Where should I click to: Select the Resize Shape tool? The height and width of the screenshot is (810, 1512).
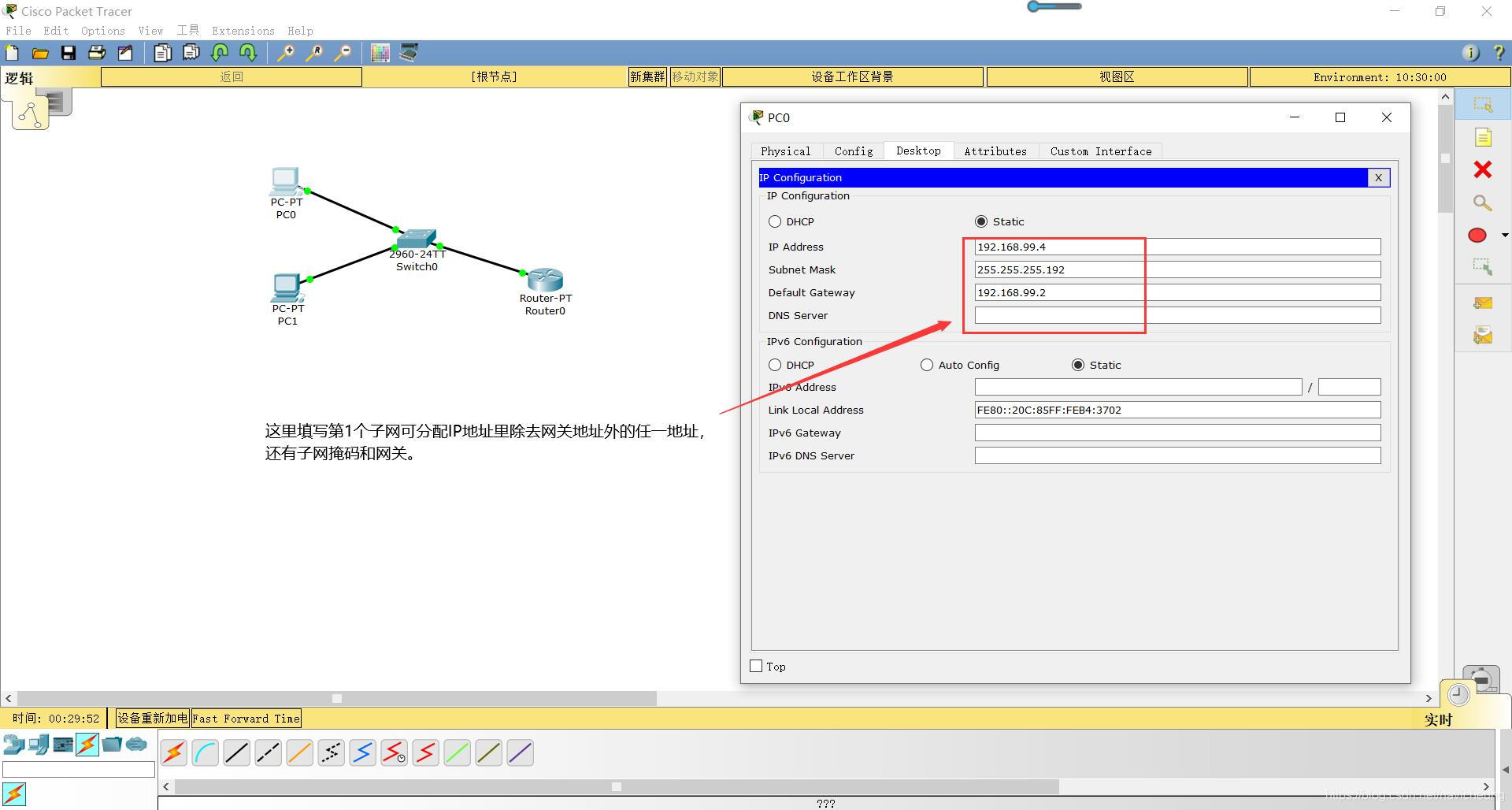click(x=1483, y=267)
